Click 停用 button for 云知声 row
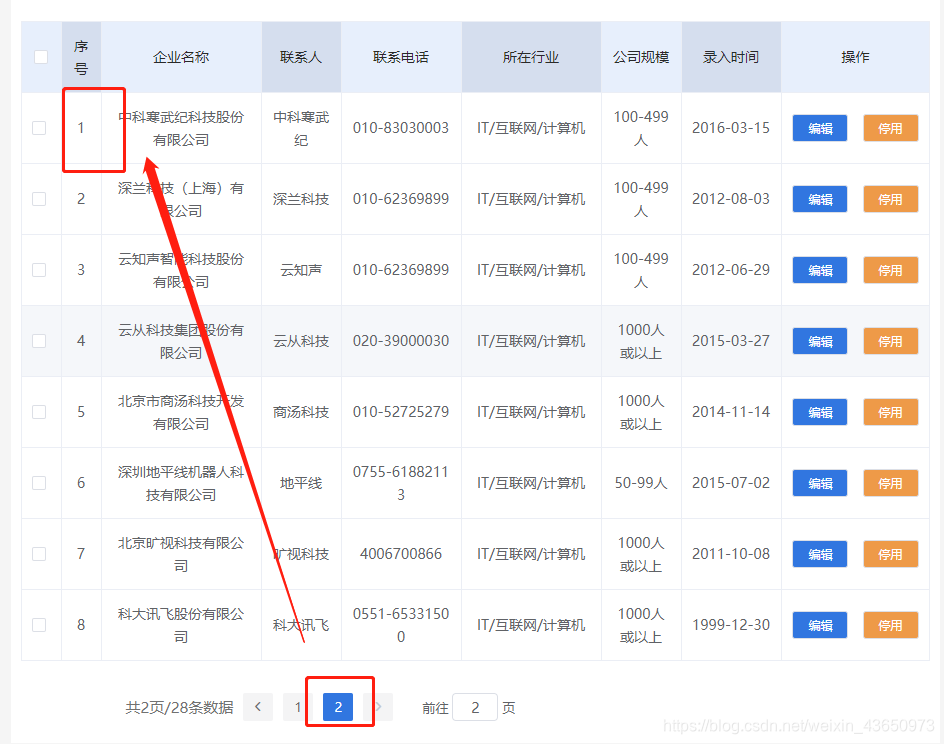The width and height of the screenshot is (944, 744). [890, 270]
